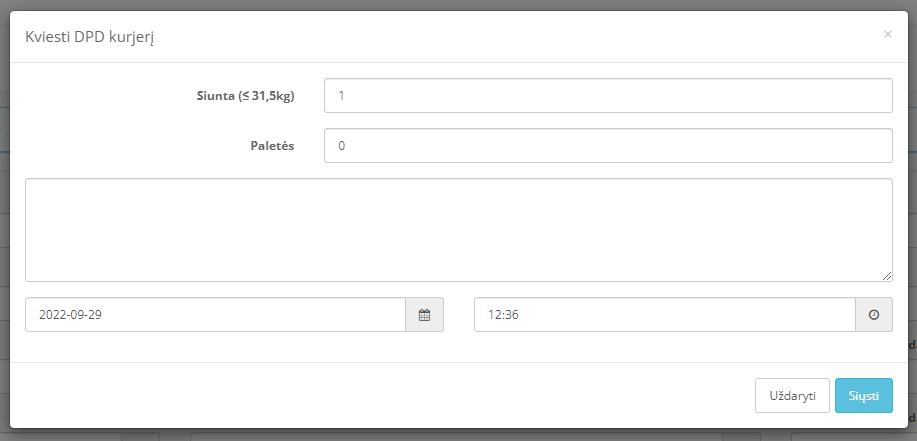This screenshot has height=441, width=917.
Task: Click the Uždaryti button
Action: (x=792, y=395)
